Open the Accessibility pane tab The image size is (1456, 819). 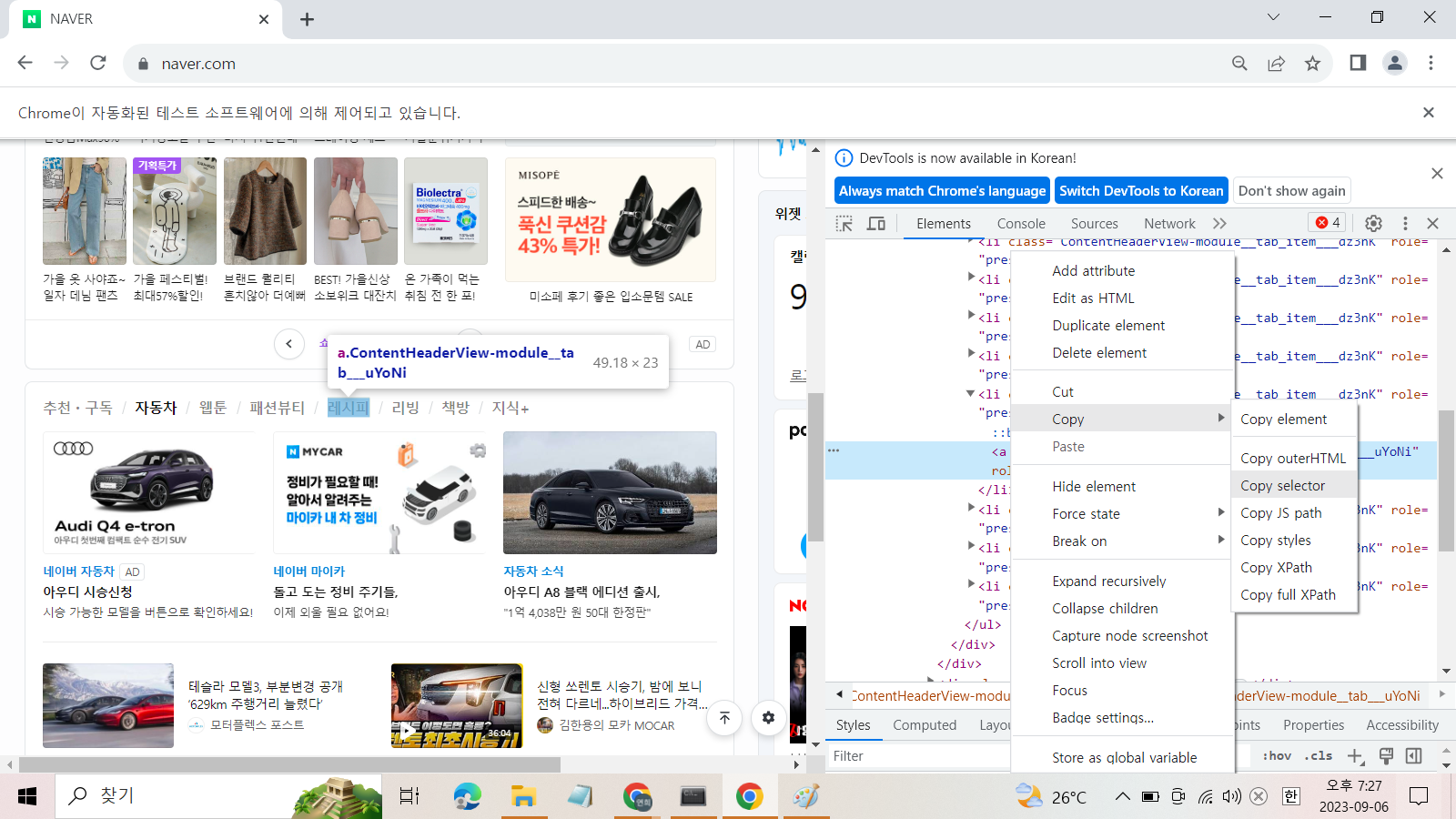point(1402,725)
